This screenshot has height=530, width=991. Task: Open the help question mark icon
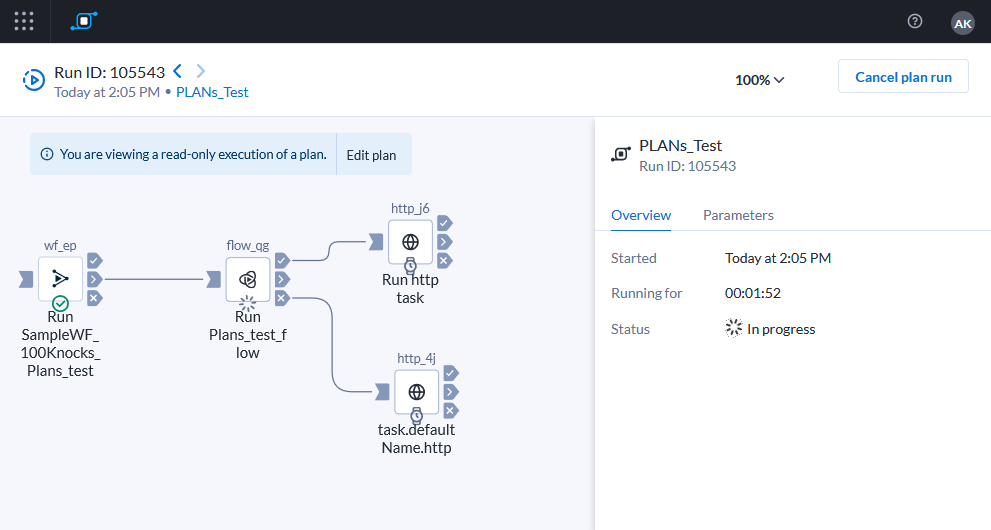point(914,21)
